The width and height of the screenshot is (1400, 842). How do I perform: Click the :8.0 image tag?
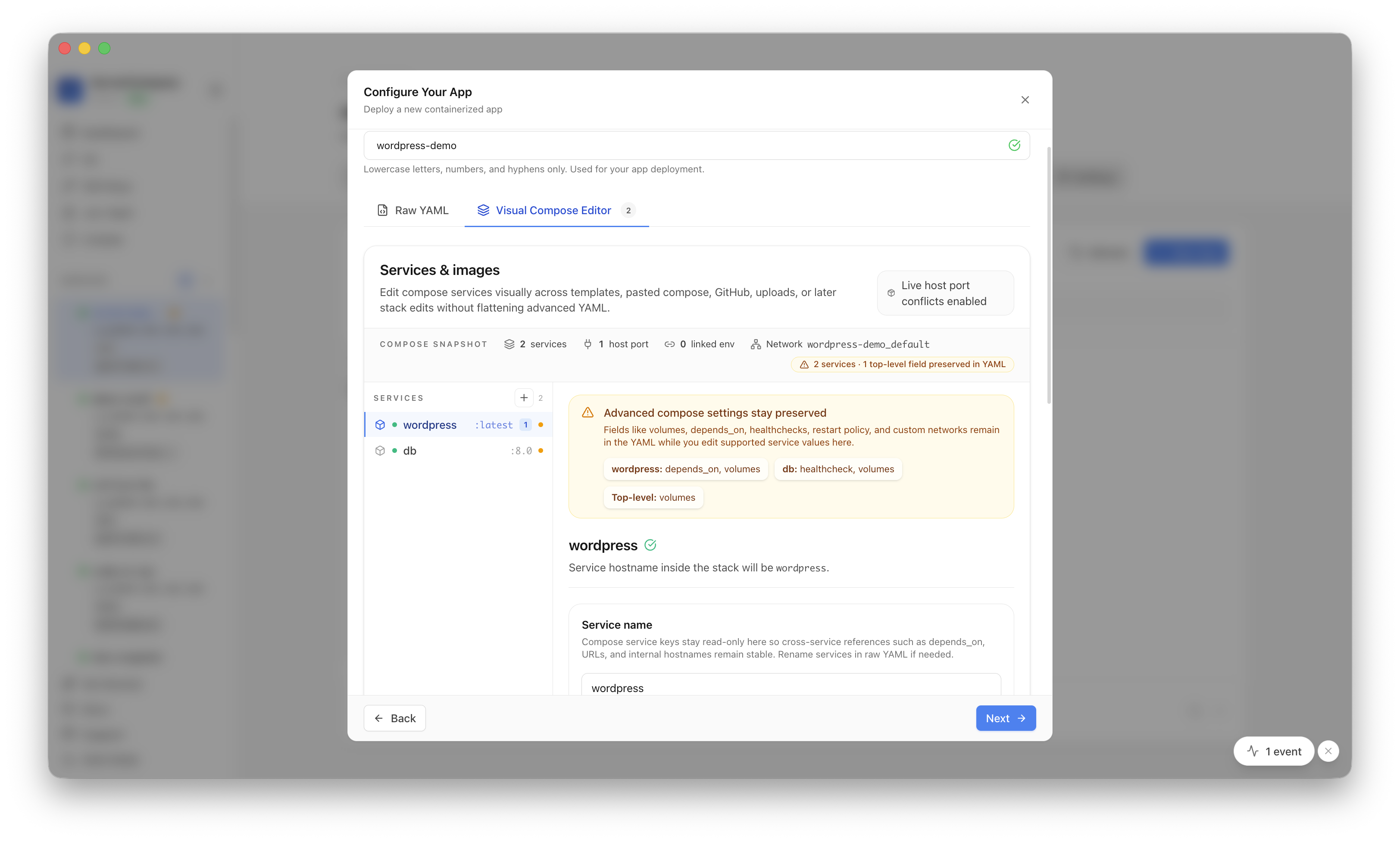(x=521, y=450)
